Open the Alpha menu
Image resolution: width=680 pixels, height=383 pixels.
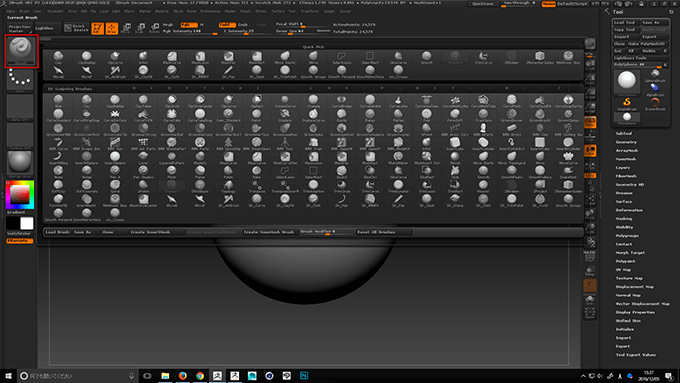pos(11,11)
